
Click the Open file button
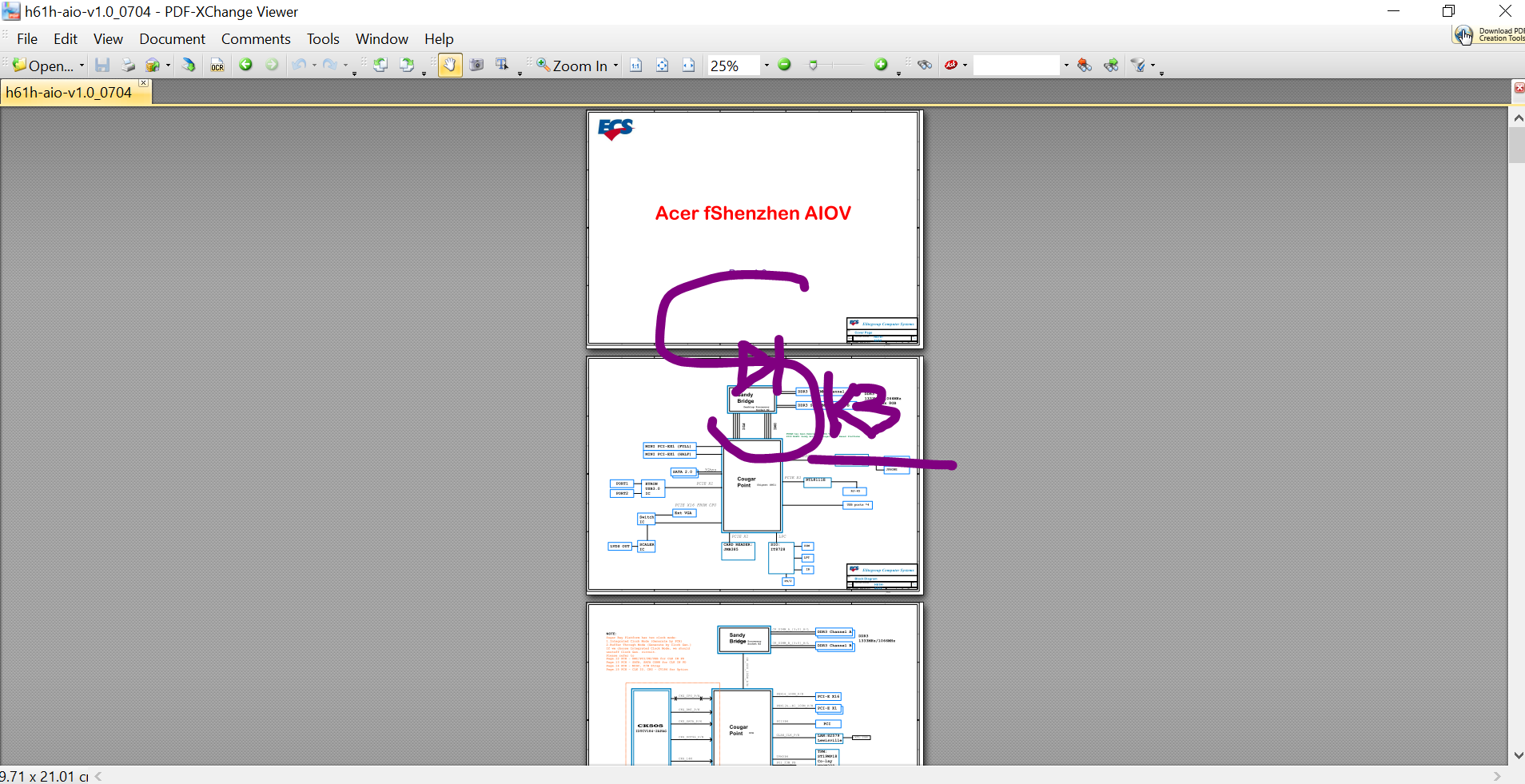pos(42,66)
